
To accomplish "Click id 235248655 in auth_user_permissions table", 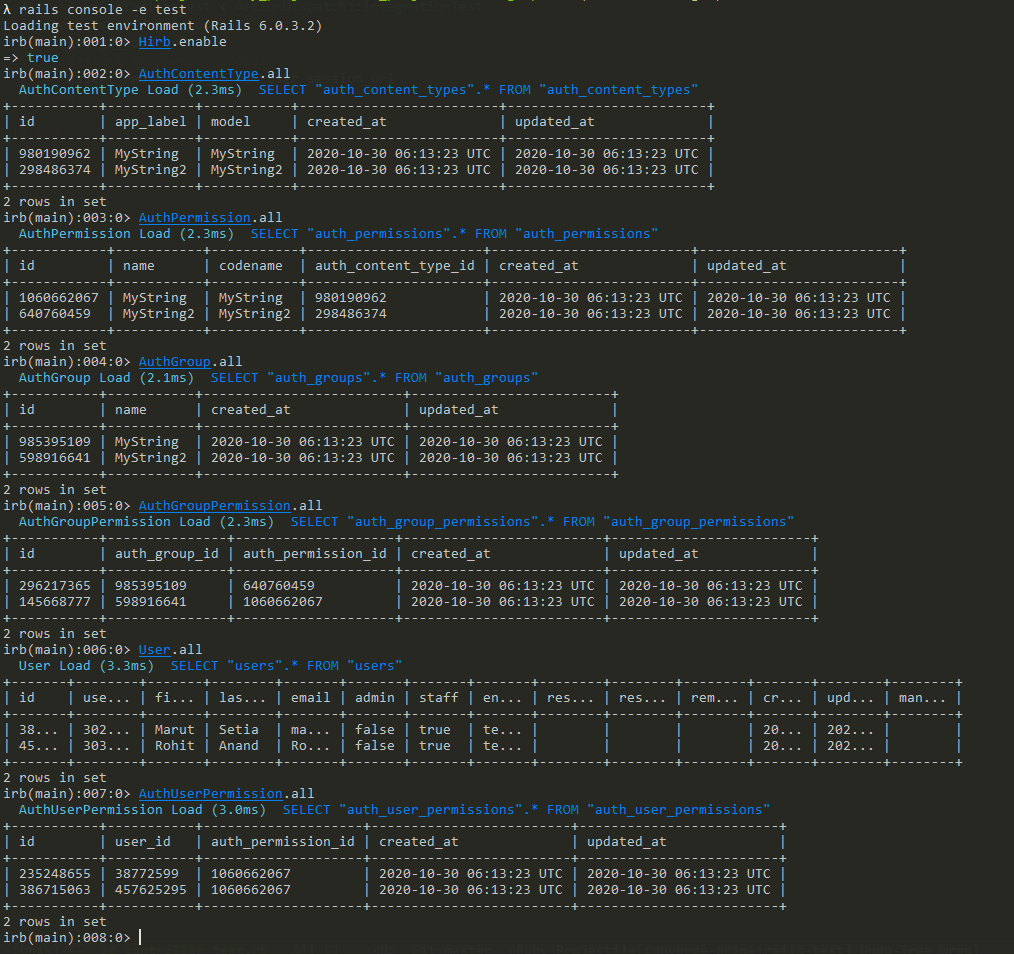I will 55,874.
